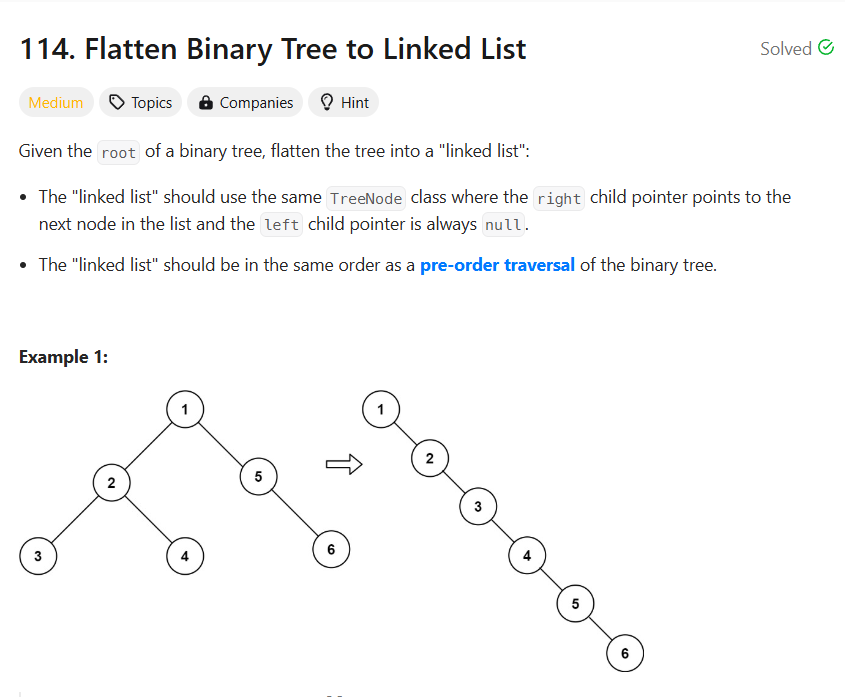Viewport: 845px width, 697px height.
Task: Click the hollow arrow between the trees
Action: 344,464
